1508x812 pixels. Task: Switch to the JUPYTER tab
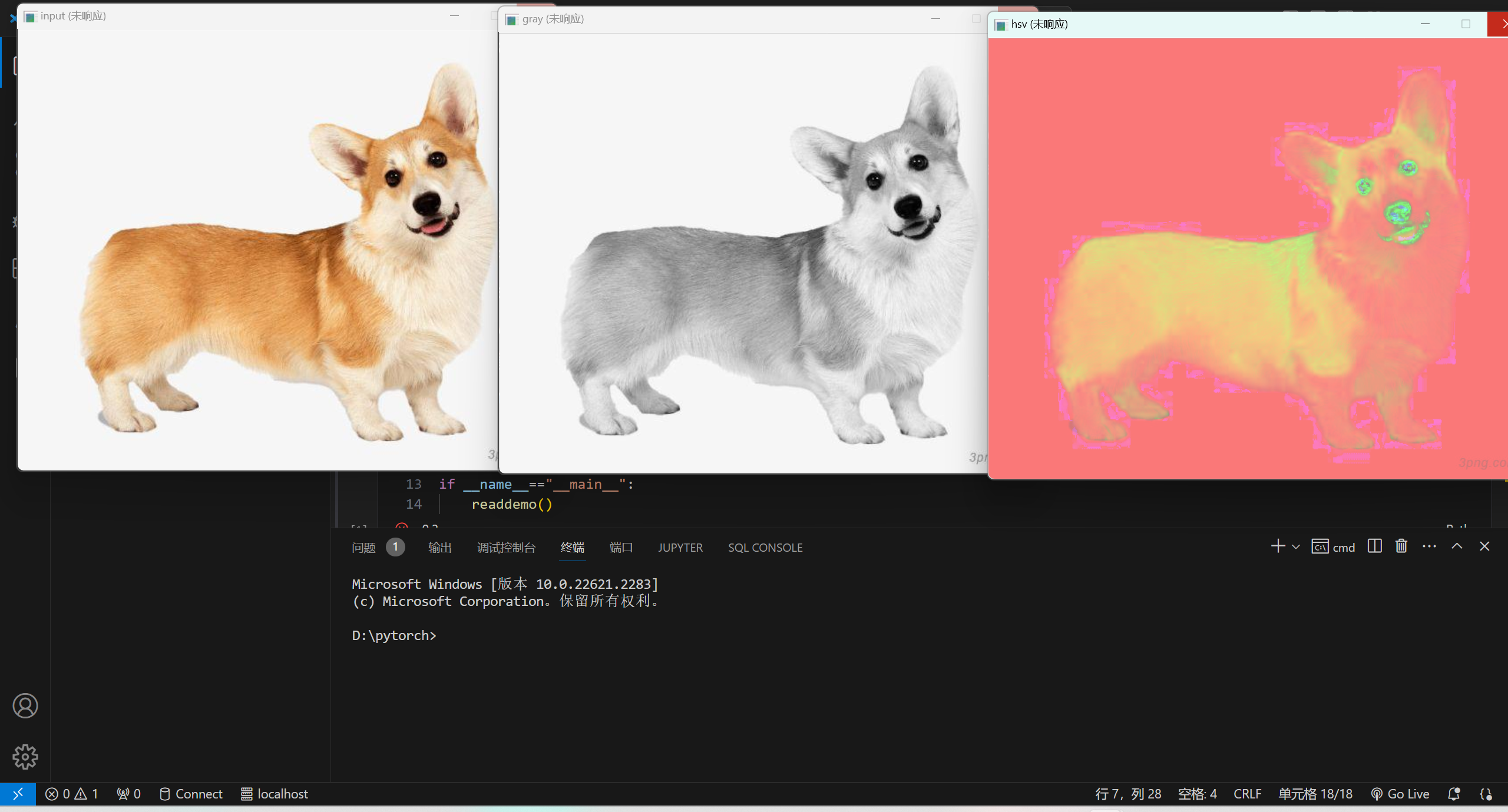(x=680, y=547)
